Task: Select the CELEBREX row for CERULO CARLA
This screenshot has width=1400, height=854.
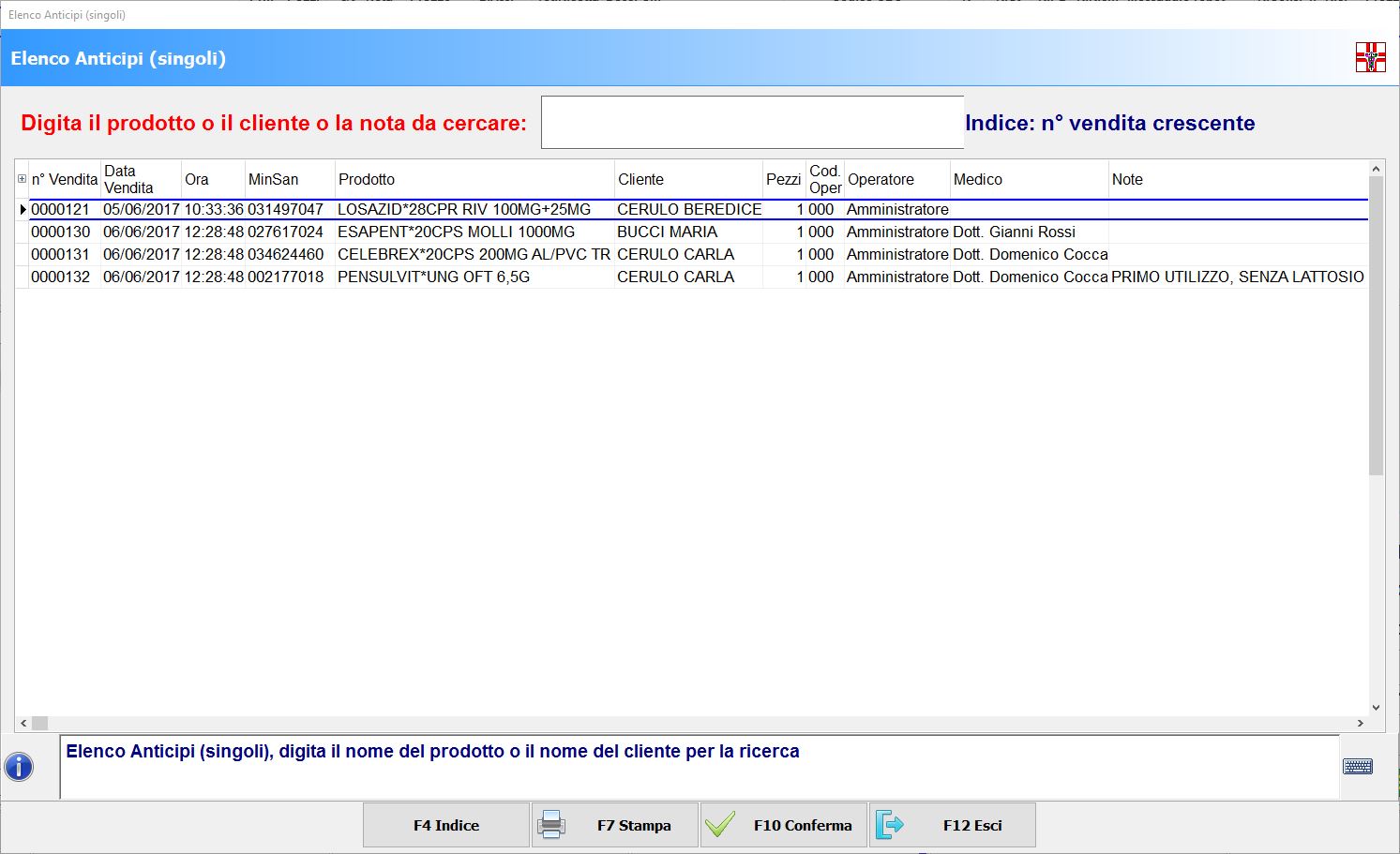Action: click(x=474, y=254)
